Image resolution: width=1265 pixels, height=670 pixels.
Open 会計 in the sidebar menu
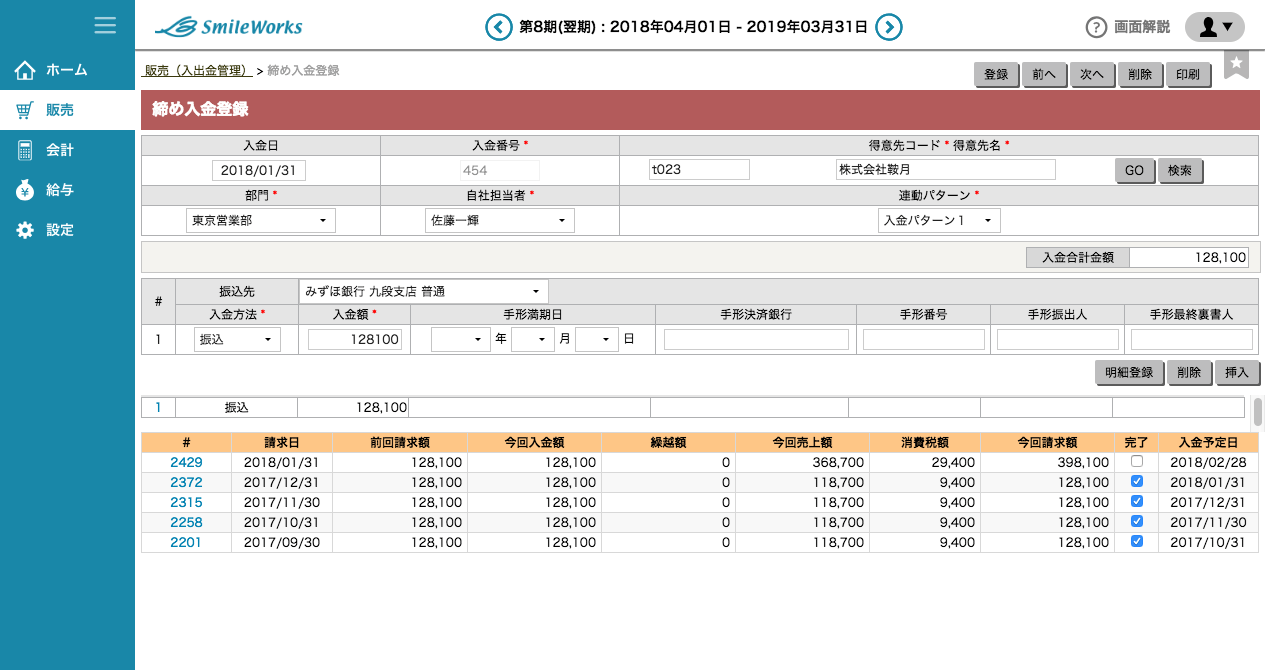[x=60, y=150]
